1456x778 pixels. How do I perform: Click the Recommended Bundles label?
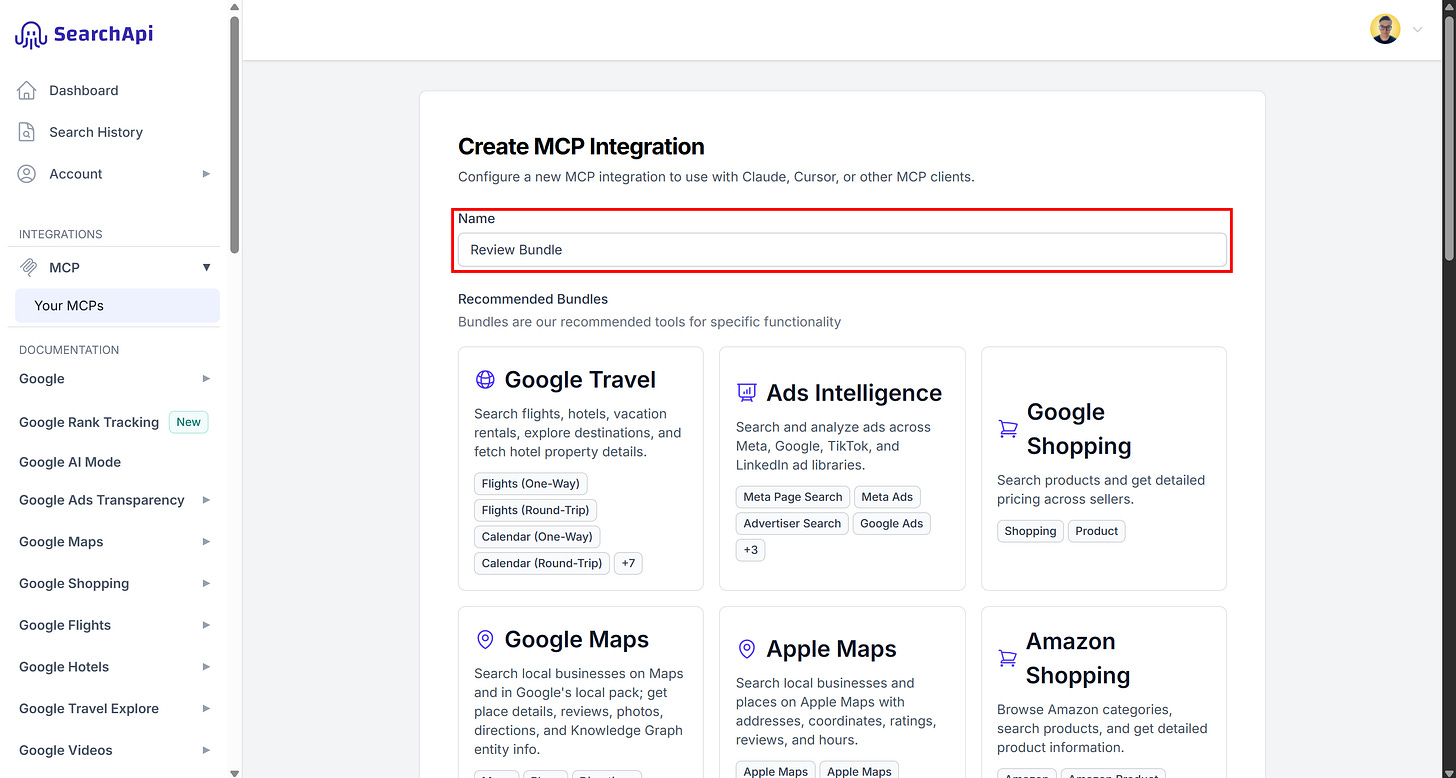(x=533, y=299)
